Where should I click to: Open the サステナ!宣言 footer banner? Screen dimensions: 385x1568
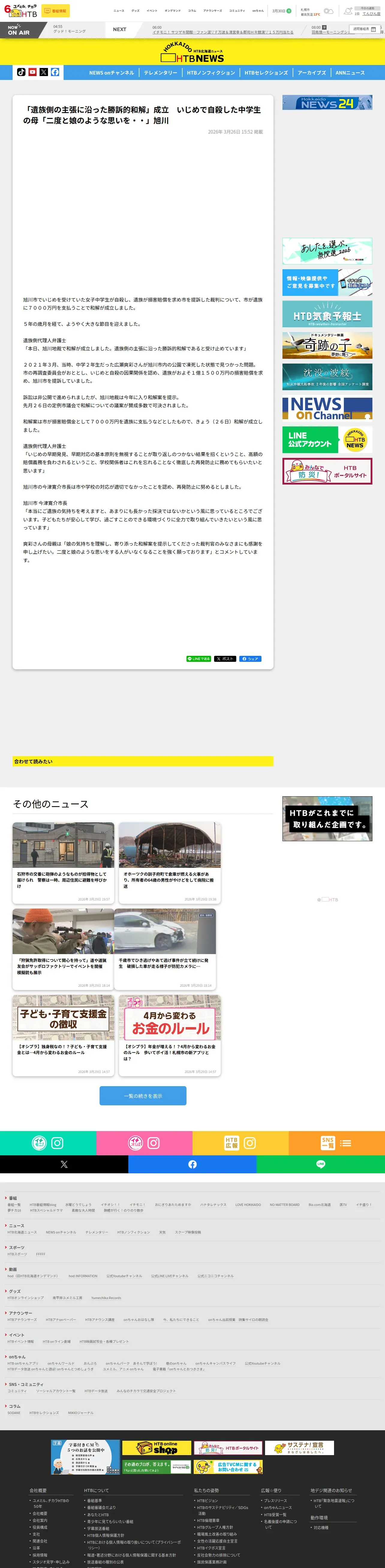pyautogui.click(x=299, y=1448)
